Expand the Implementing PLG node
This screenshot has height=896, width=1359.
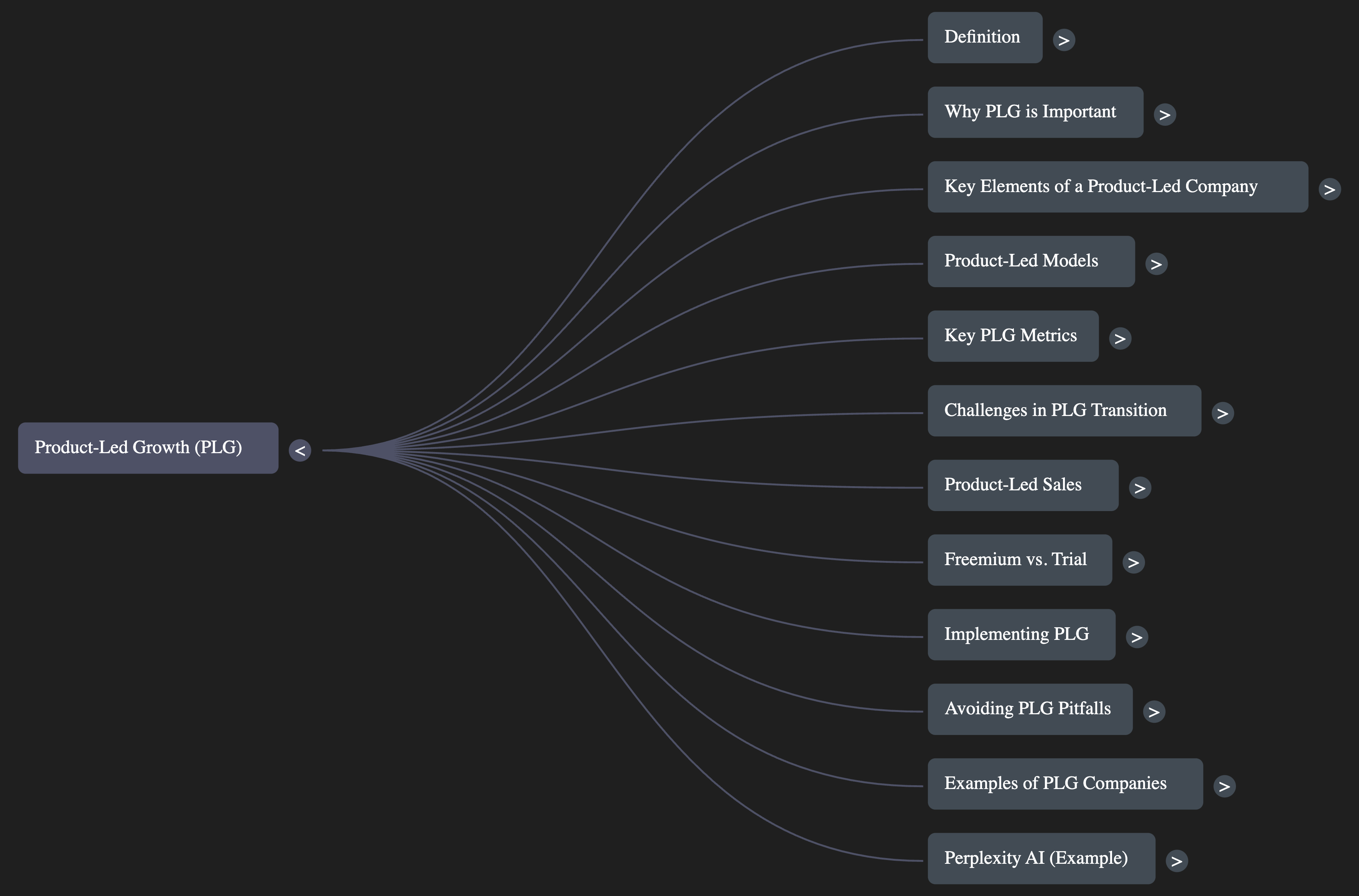point(1137,636)
